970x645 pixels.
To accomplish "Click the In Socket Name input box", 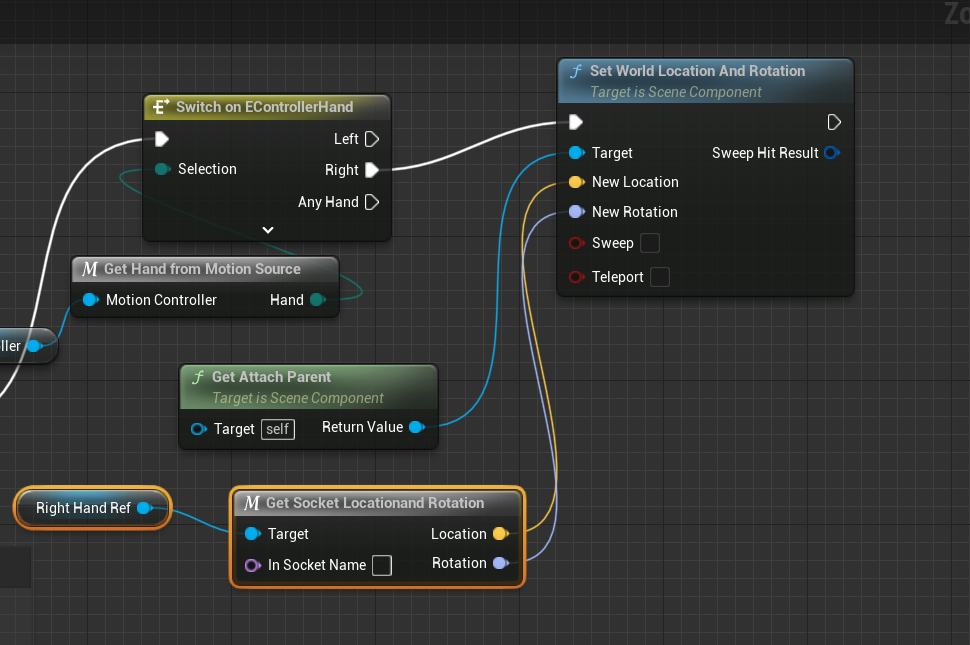I will [x=381, y=565].
